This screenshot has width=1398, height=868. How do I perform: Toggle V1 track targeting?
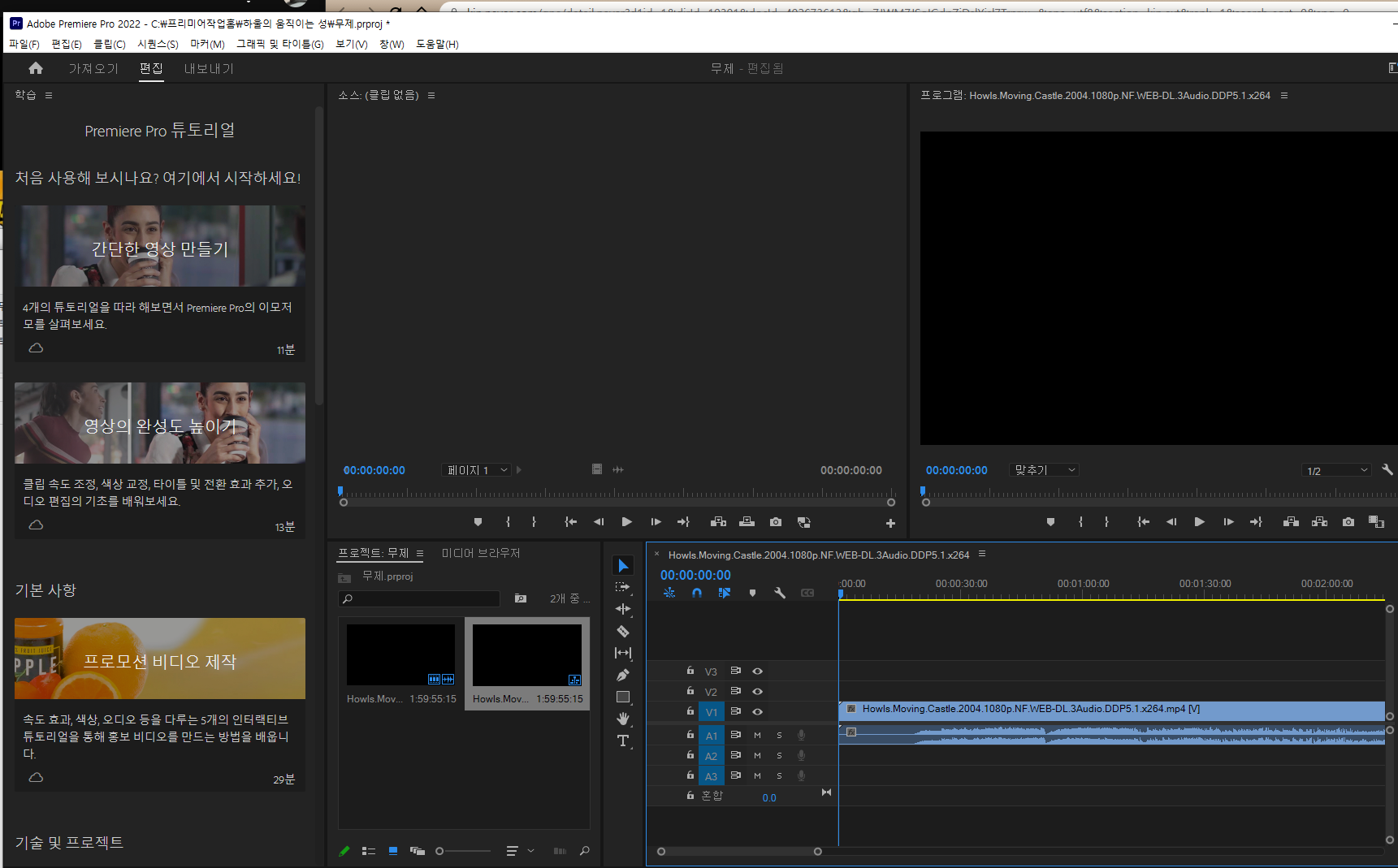(711, 712)
